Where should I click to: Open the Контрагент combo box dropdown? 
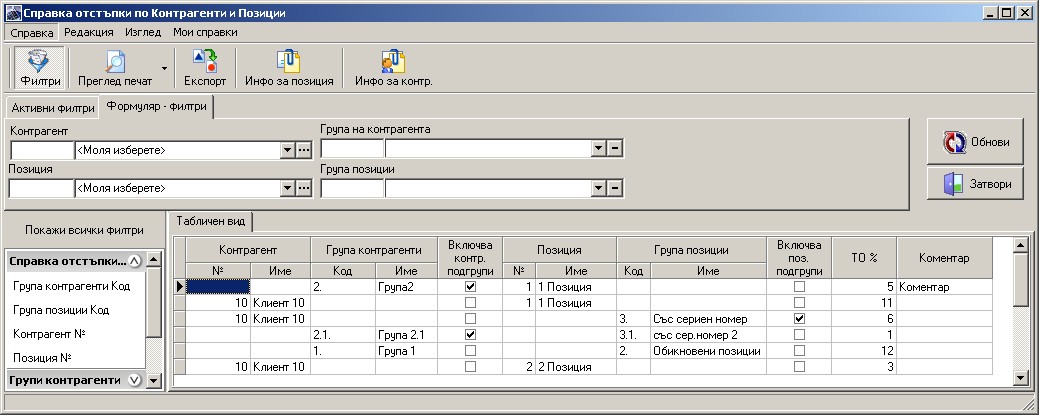pos(288,150)
